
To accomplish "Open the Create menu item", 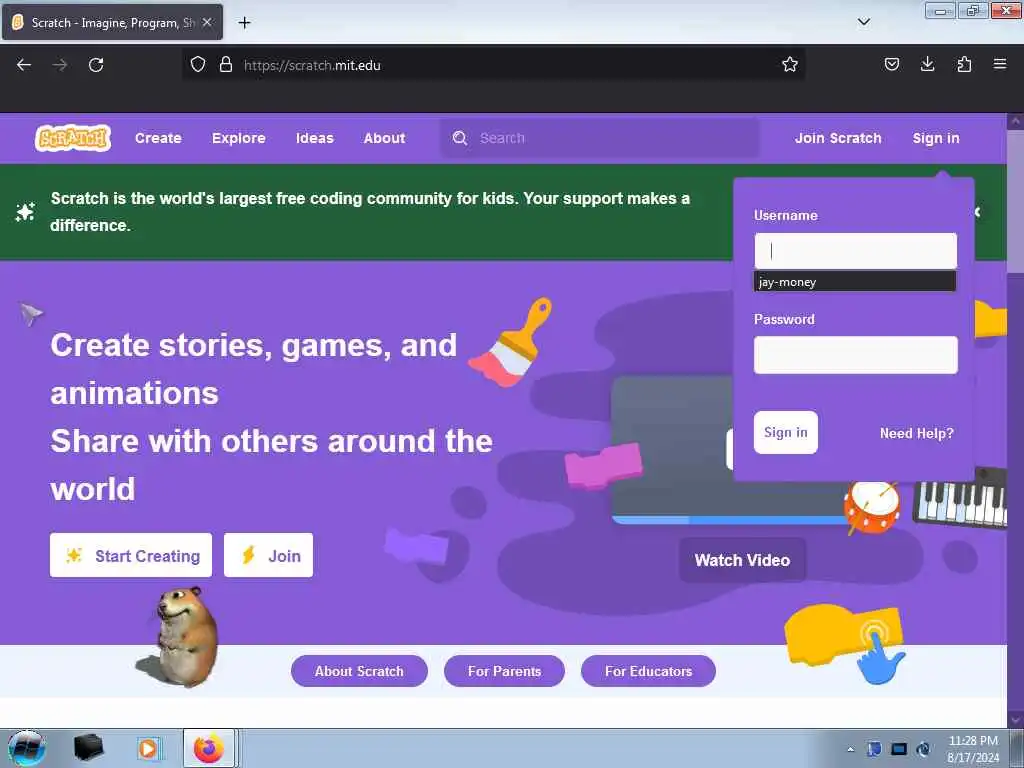I will tap(158, 138).
